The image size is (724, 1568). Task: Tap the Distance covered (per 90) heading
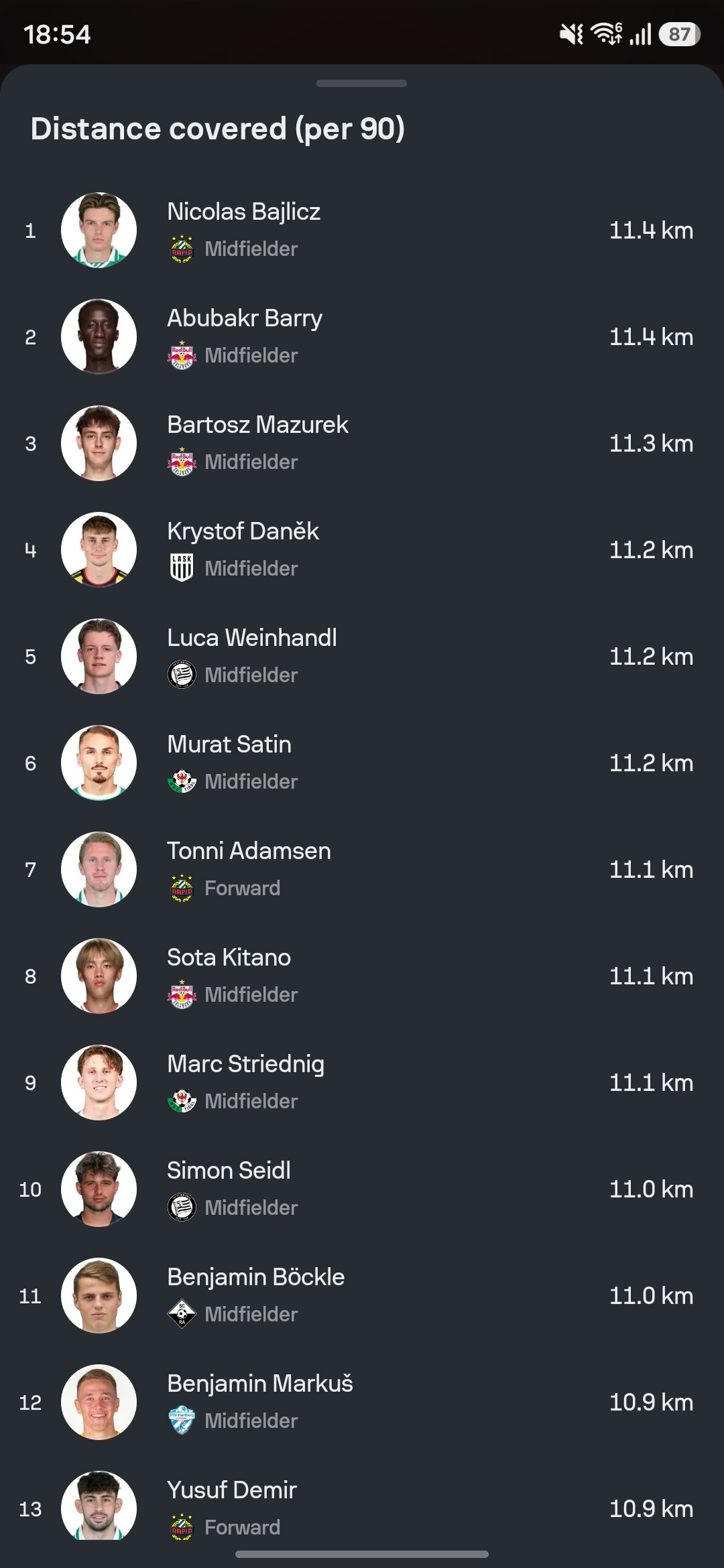218,129
